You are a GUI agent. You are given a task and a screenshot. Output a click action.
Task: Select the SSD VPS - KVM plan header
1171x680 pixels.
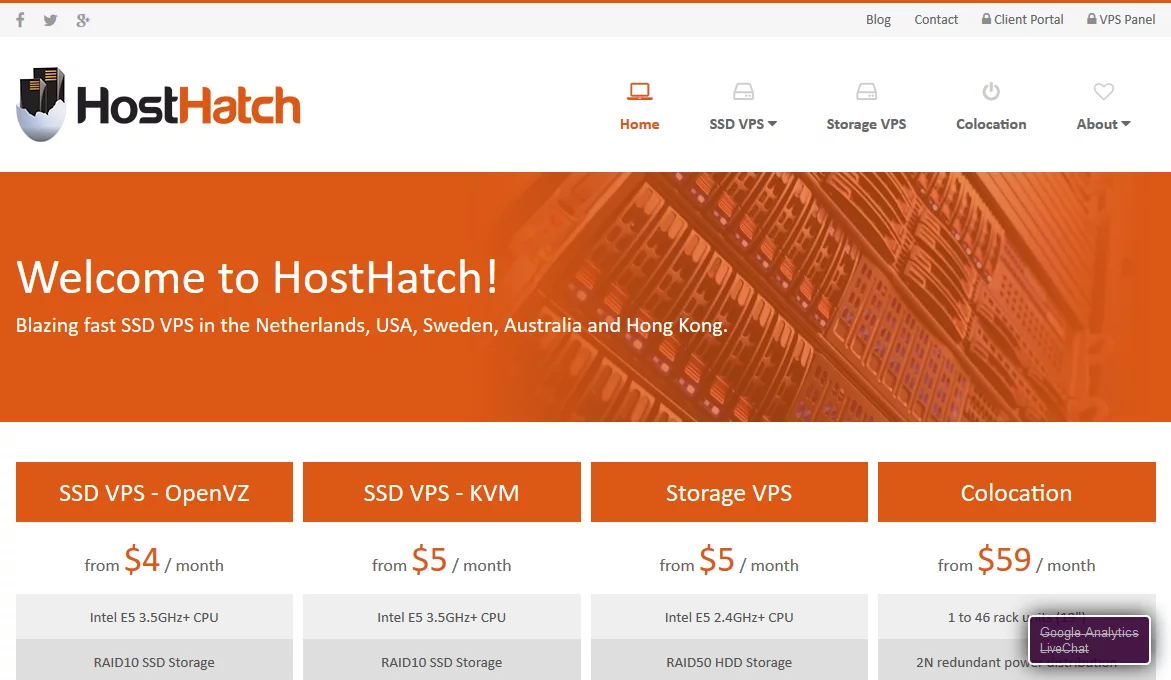(x=441, y=492)
